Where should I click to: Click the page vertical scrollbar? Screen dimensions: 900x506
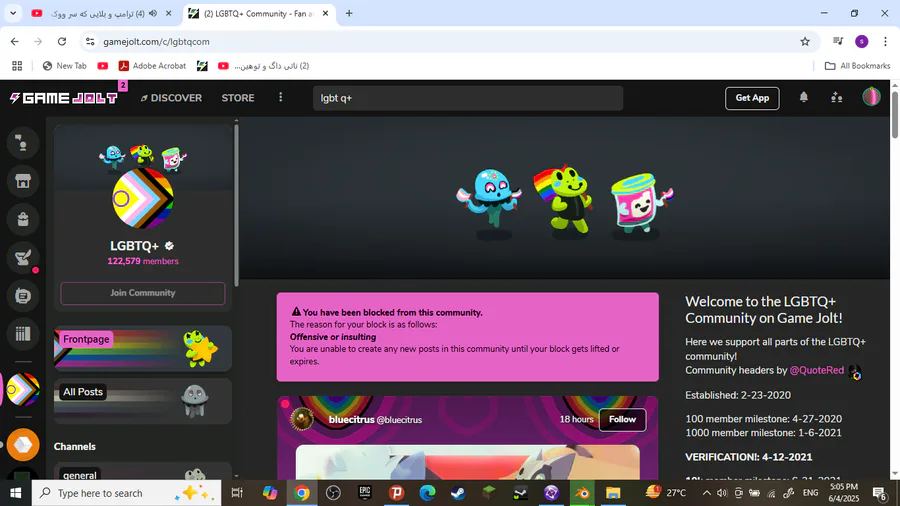pyautogui.click(x=895, y=114)
